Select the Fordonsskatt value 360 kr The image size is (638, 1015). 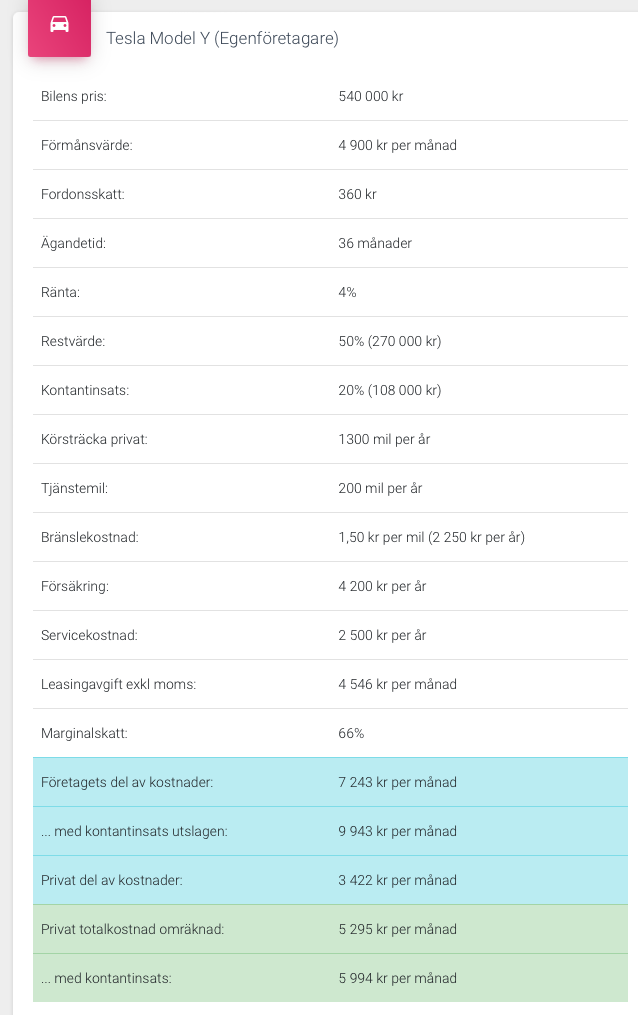pyautogui.click(x=357, y=195)
